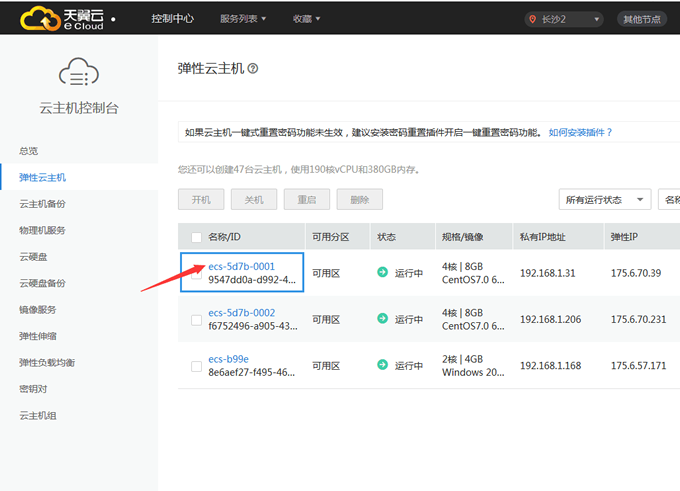Open 云主机组 in the sidebar
680x491 pixels.
tap(38, 416)
